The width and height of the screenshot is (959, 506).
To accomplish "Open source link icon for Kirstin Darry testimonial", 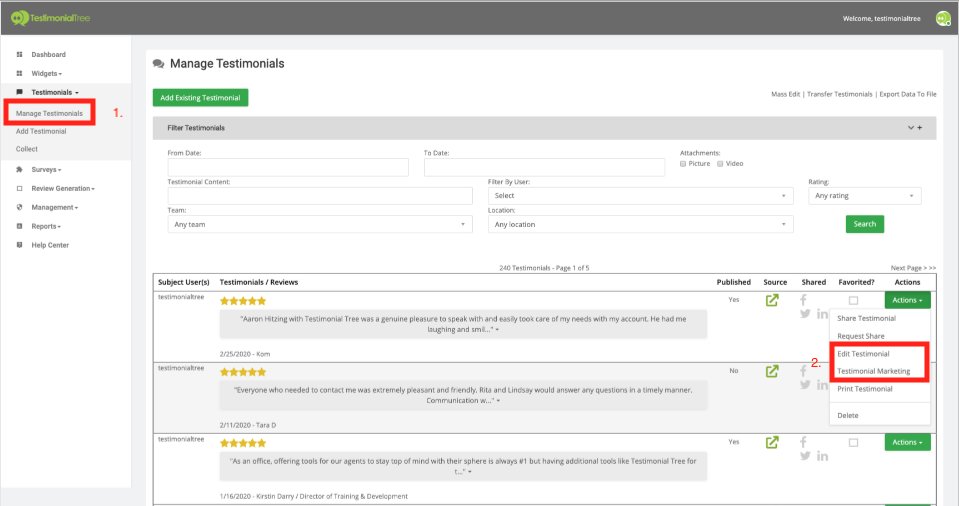I will [x=772, y=442].
